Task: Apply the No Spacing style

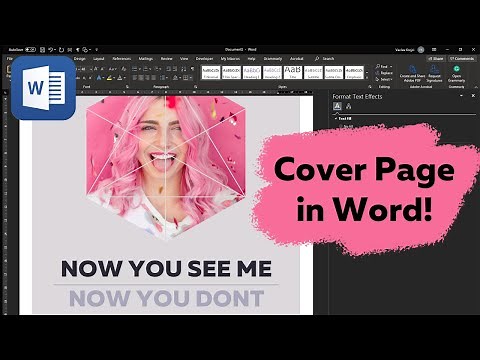Action: 231,73
